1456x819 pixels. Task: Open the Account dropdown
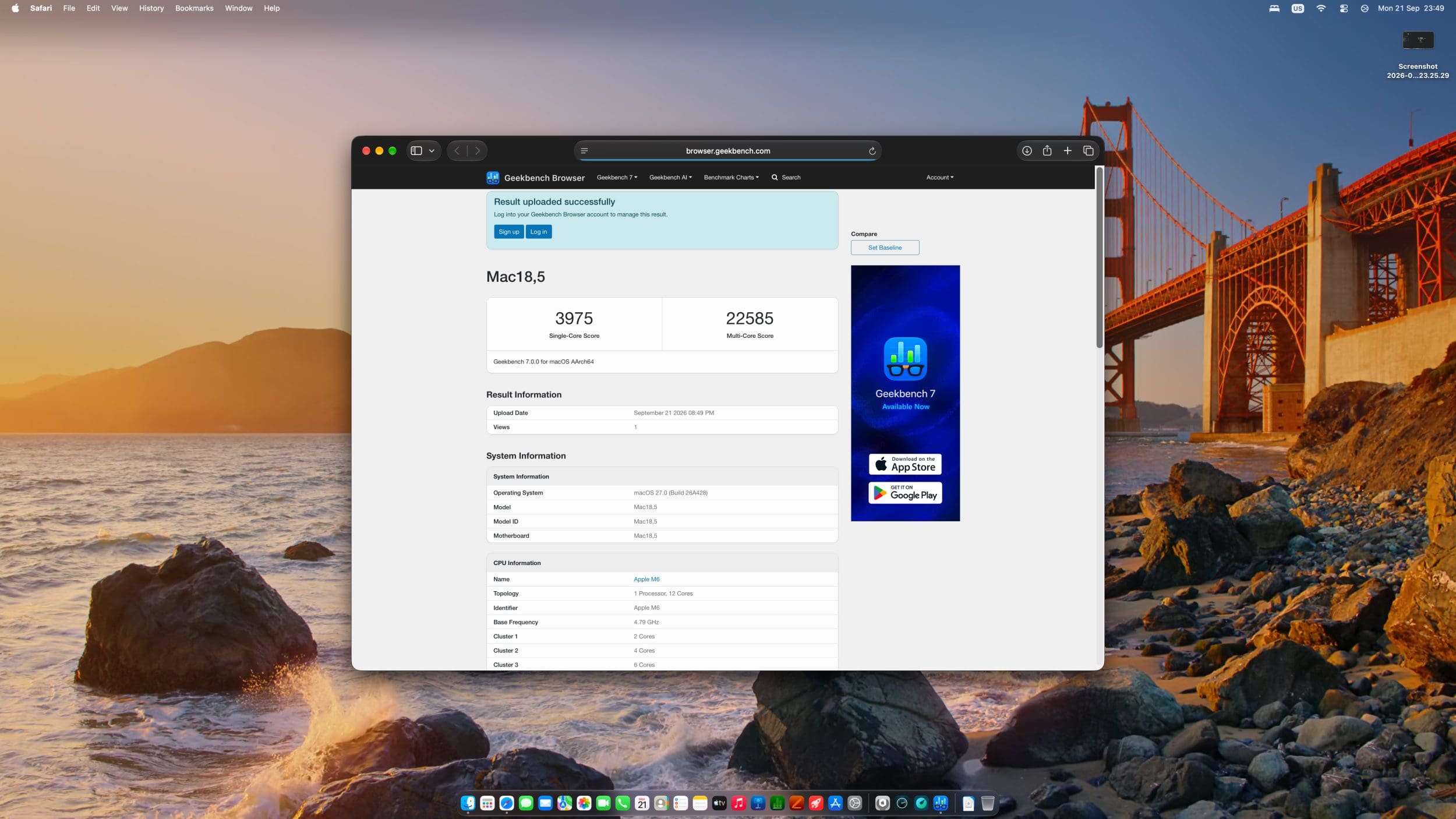pos(939,178)
